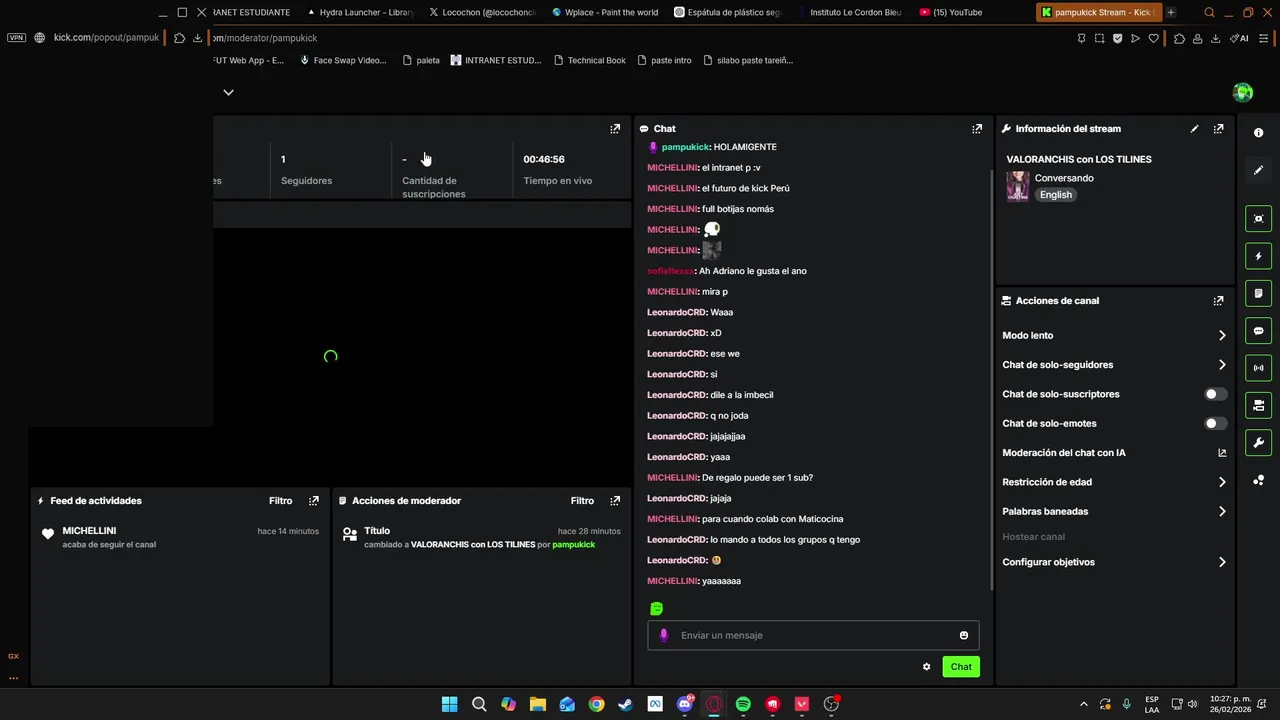Click the dropdown chevron below the bookmarks bar
This screenshot has width=1280, height=720.
coord(228,92)
